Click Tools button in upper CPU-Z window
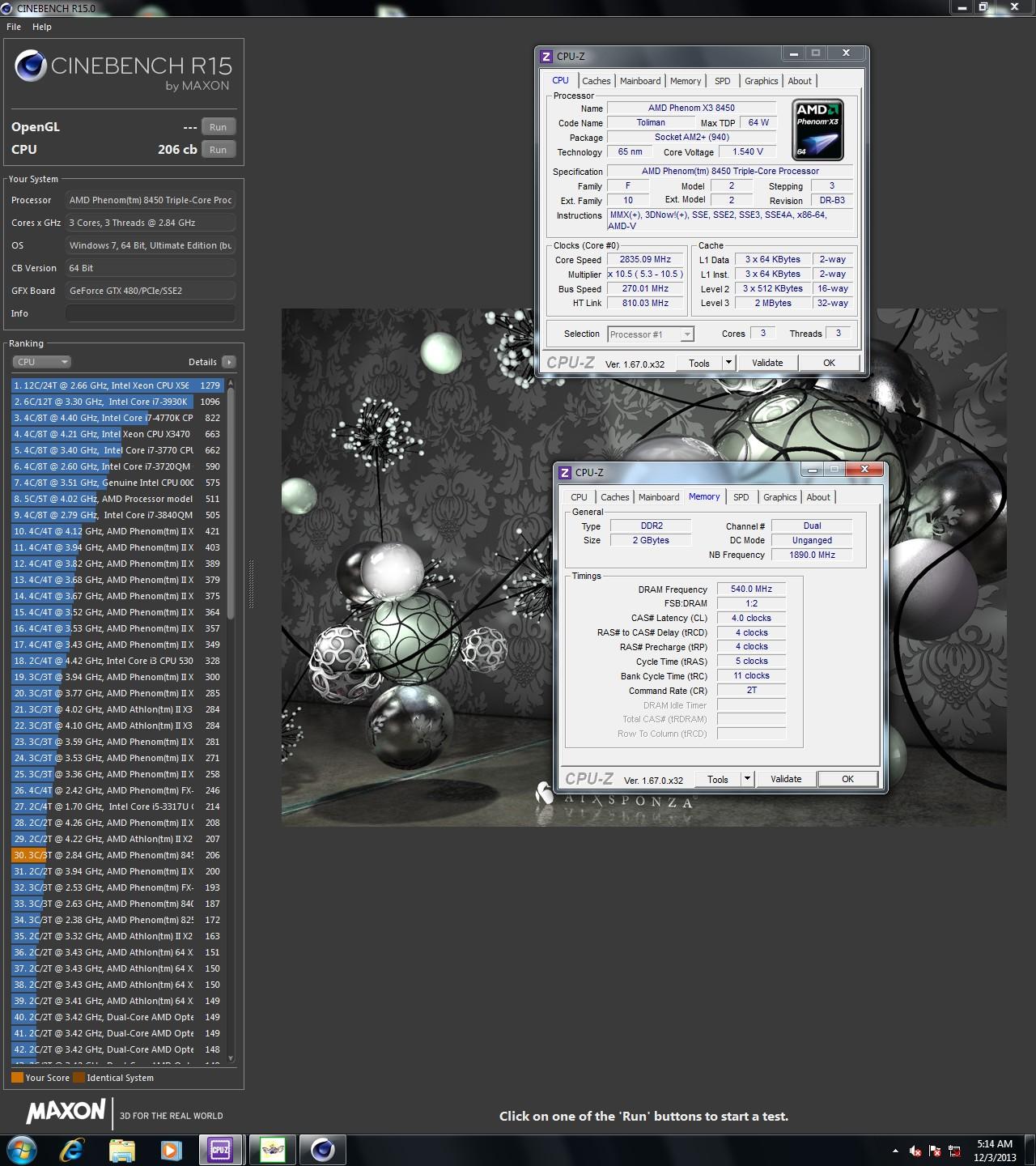The height and width of the screenshot is (1166, 1036). pyautogui.click(x=699, y=363)
